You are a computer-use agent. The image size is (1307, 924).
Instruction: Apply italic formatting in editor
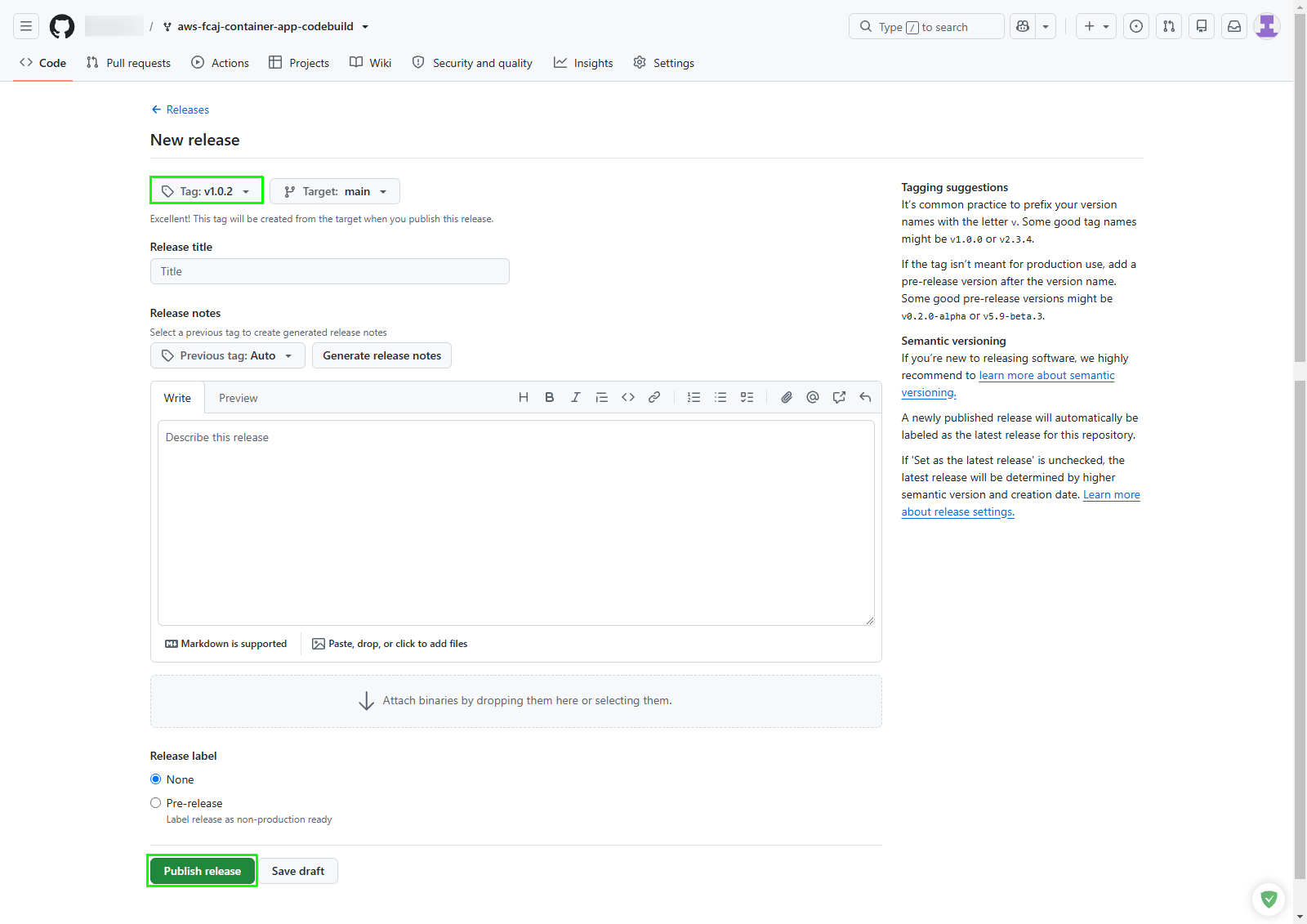tap(576, 397)
